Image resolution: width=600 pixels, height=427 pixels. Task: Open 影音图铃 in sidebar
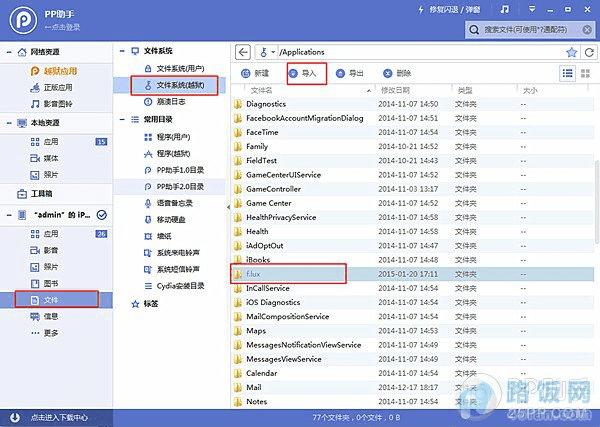(x=51, y=104)
